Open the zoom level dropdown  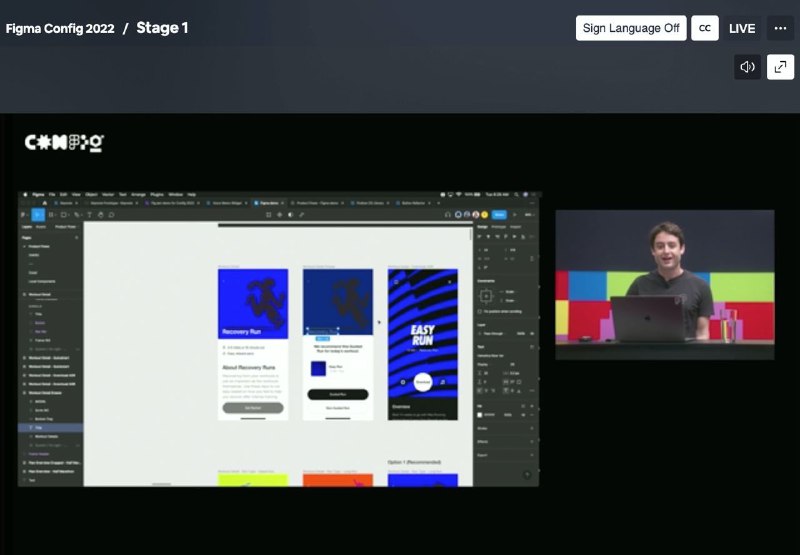[530, 215]
